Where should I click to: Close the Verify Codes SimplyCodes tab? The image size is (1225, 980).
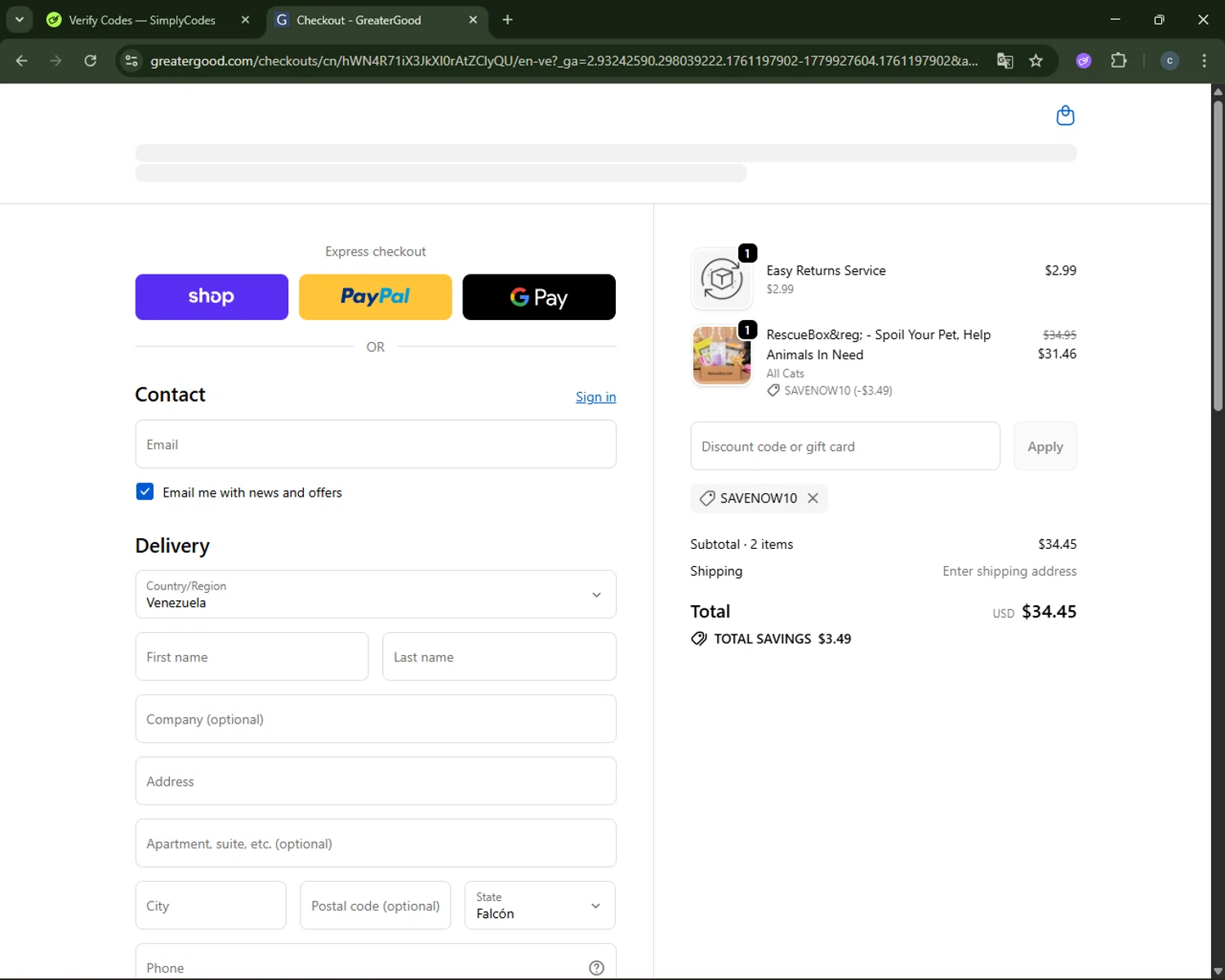pos(245,20)
